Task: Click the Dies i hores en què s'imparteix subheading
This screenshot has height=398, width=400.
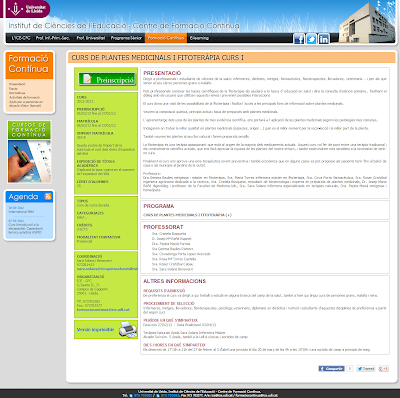Action: click(x=174, y=345)
